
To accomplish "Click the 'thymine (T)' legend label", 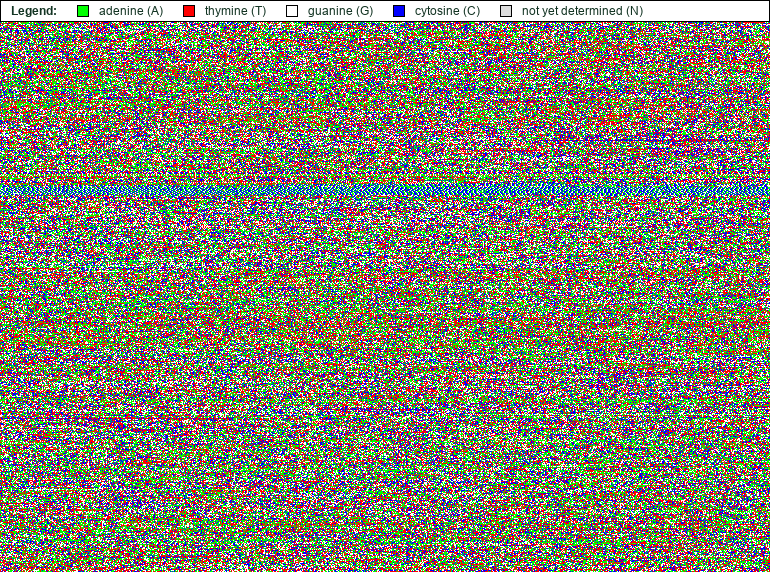I will (x=235, y=11).
